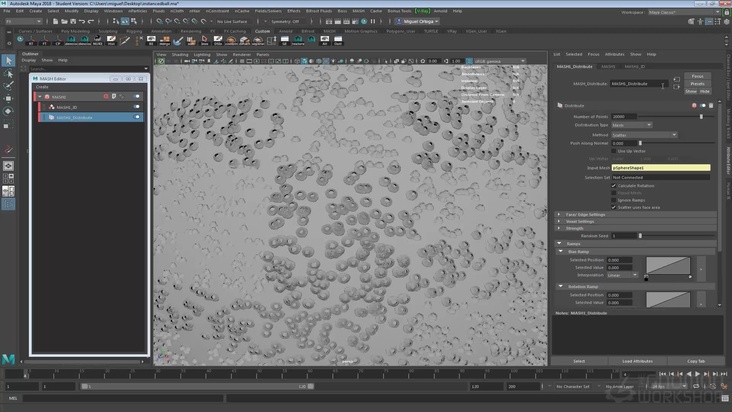Toggle the Distribute node enable switch
The height and width of the screenshot is (412, 732).
tap(703, 105)
